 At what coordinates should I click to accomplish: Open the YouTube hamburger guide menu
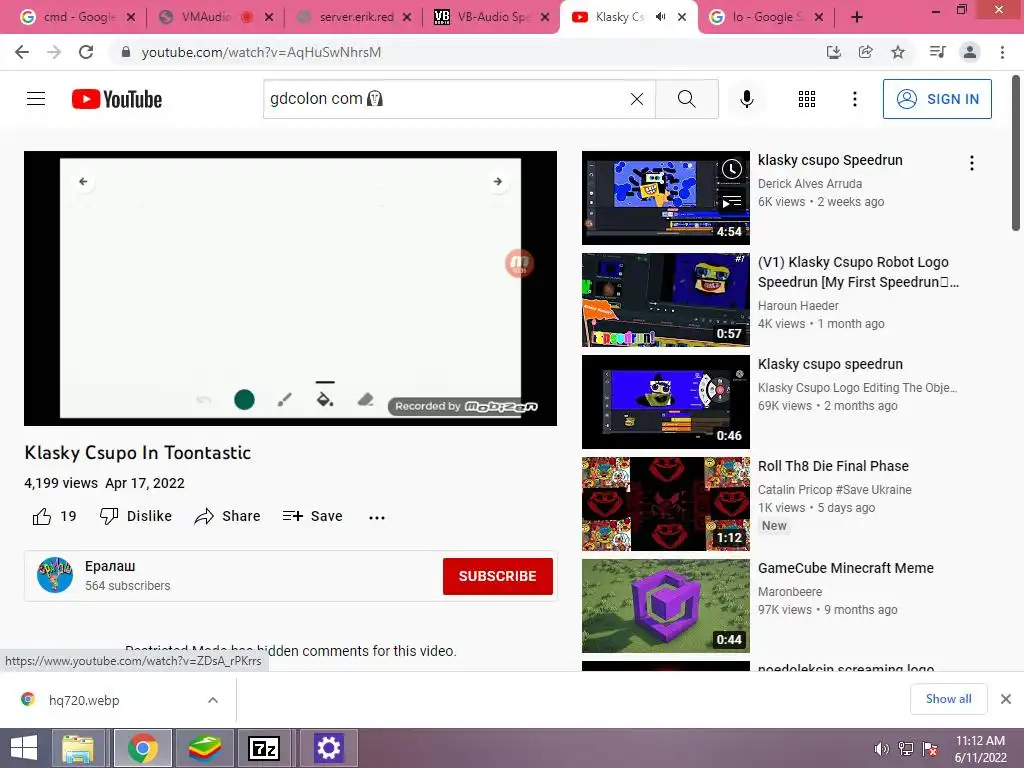(36, 99)
